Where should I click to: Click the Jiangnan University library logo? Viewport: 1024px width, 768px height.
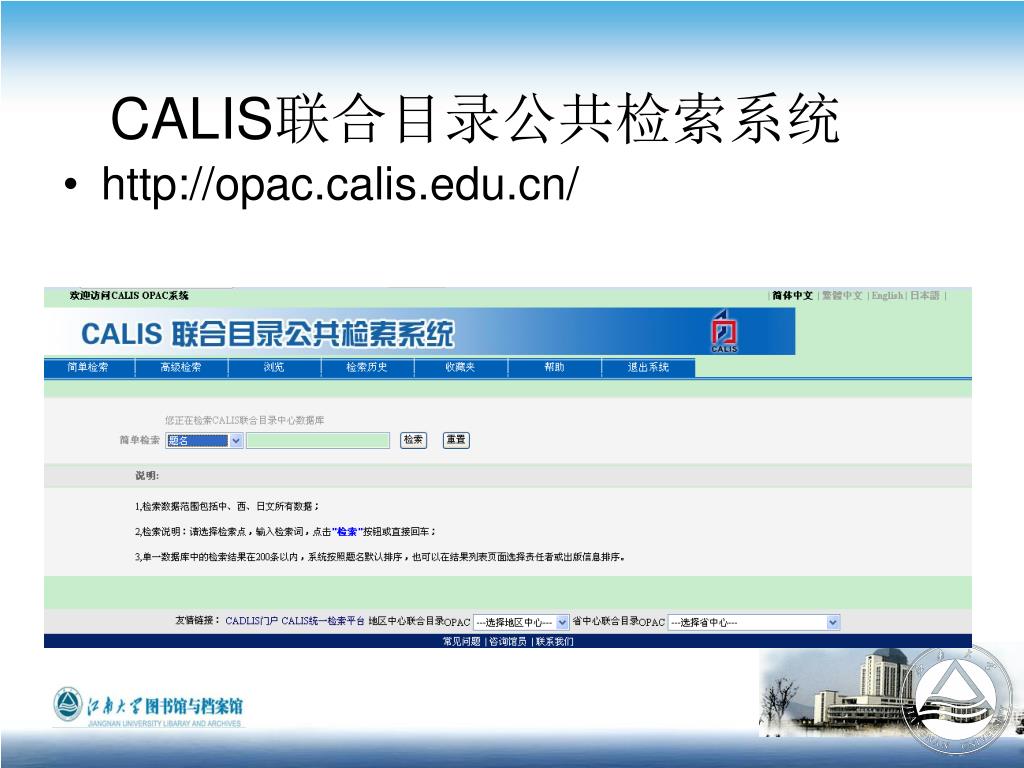pos(148,707)
